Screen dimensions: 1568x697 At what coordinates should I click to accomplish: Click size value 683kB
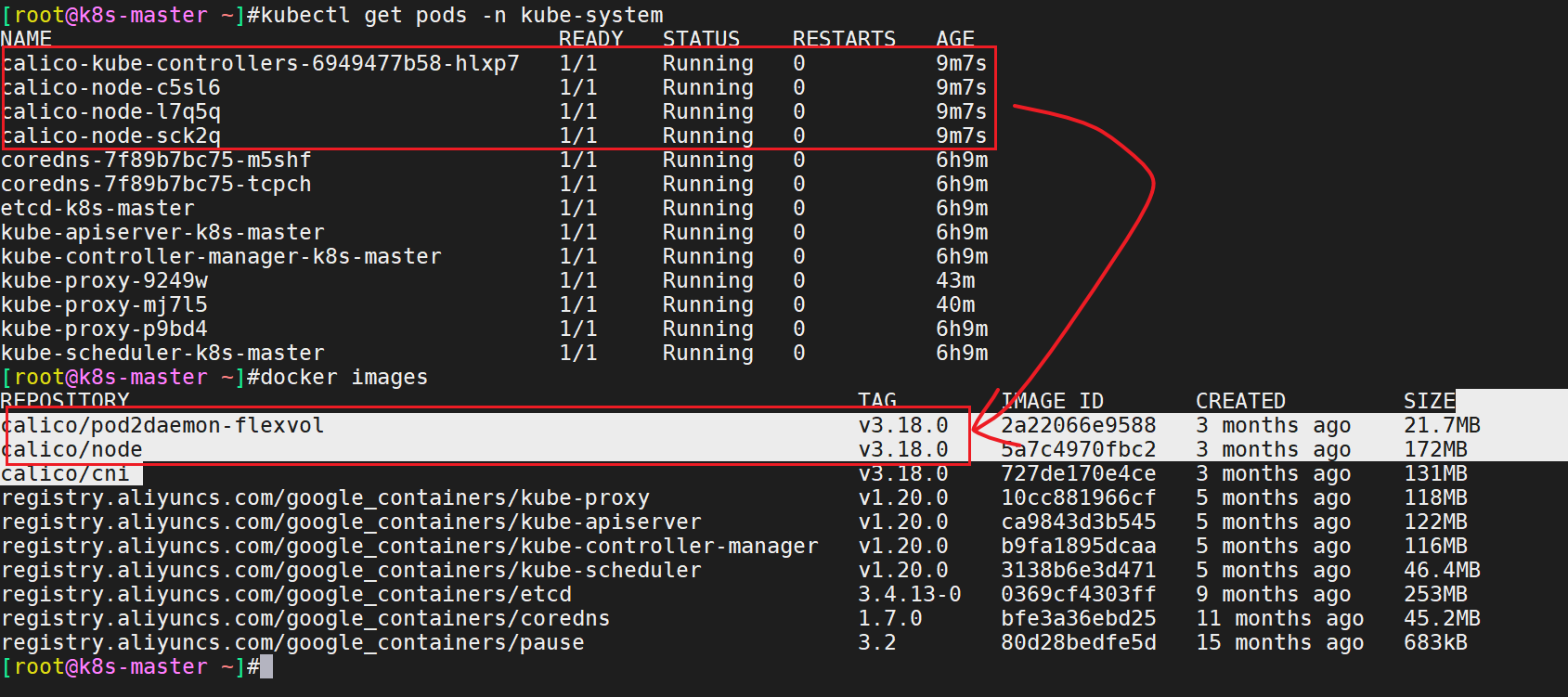click(x=1435, y=642)
